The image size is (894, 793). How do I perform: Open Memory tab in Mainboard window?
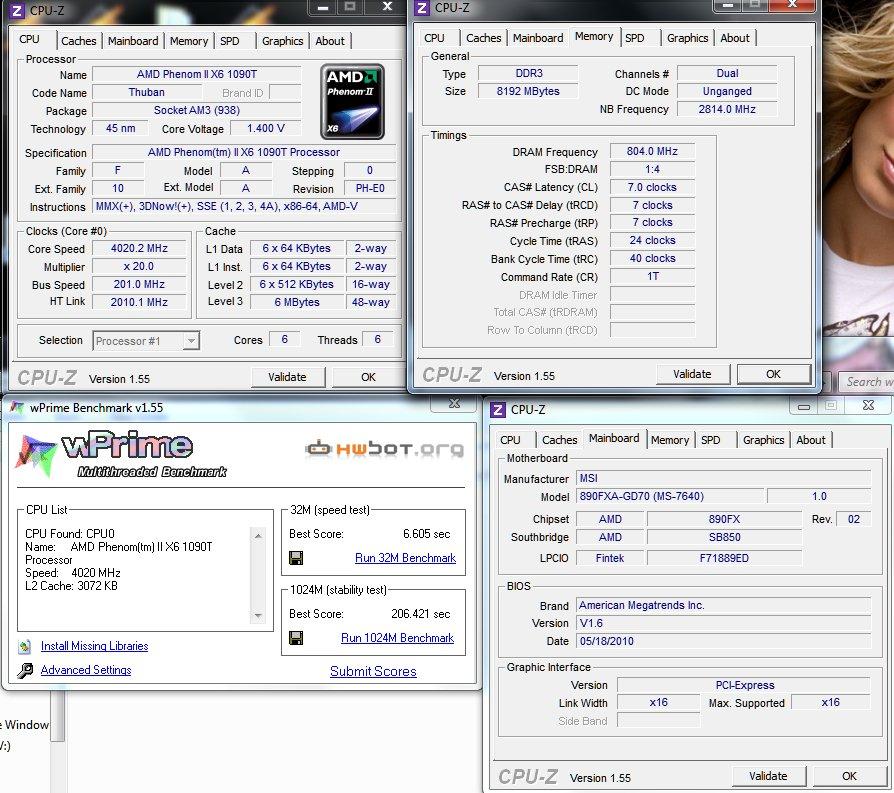coord(670,440)
